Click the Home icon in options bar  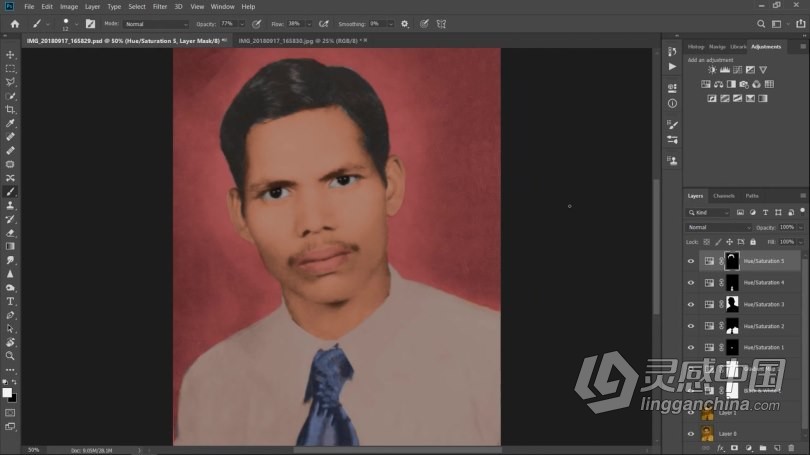click(x=14, y=24)
